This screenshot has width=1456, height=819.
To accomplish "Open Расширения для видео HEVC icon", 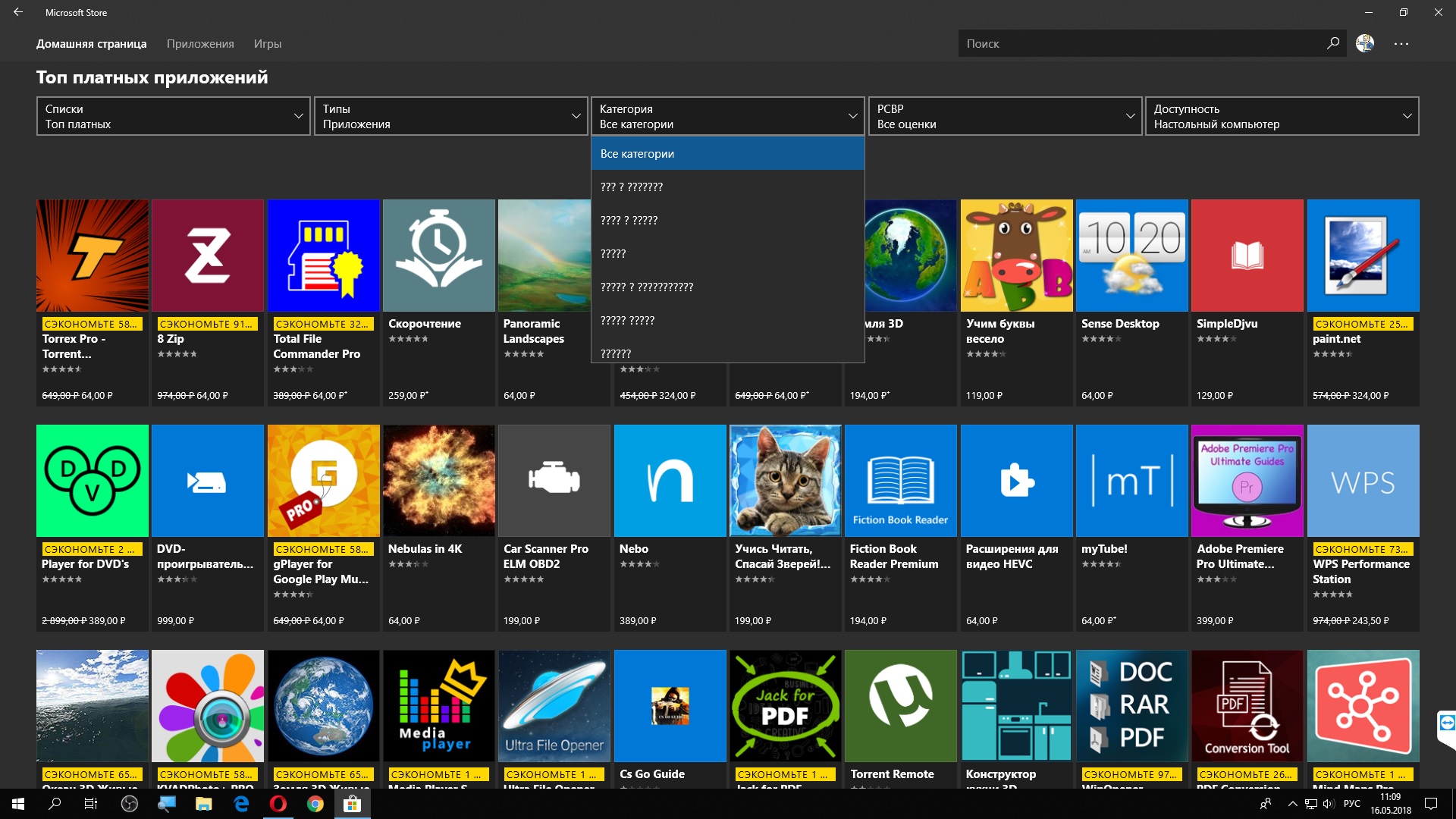I will click(x=1017, y=481).
